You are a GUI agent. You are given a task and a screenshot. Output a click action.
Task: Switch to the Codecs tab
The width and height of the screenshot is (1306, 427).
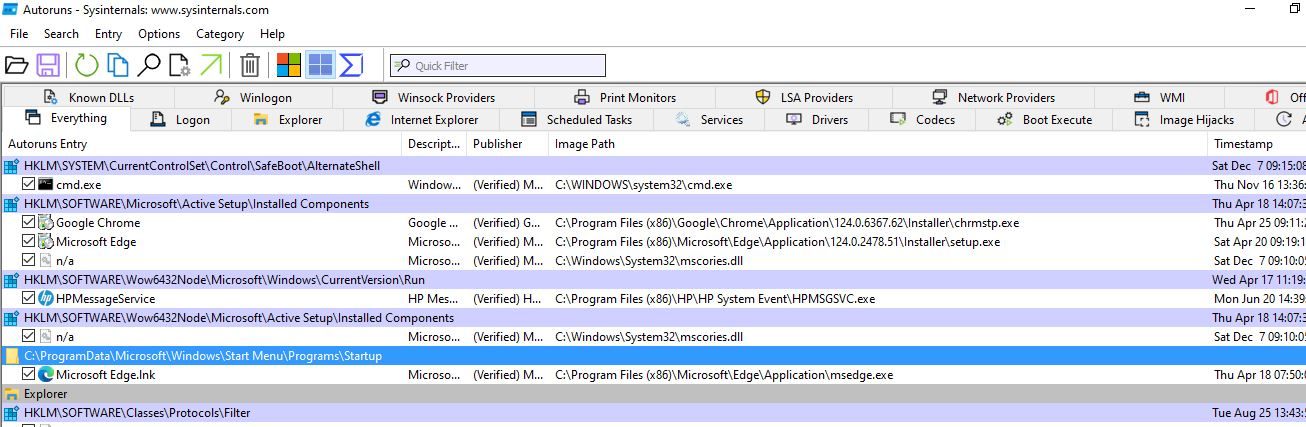click(923, 119)
